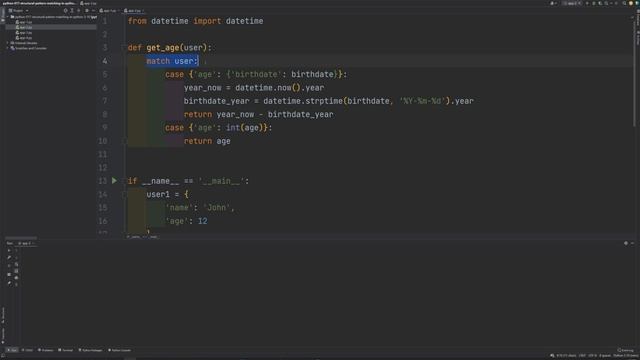Run the script from the line 13 gutter arrow
Viewport: 640px width, 360px height.
(x=114, y=181)
